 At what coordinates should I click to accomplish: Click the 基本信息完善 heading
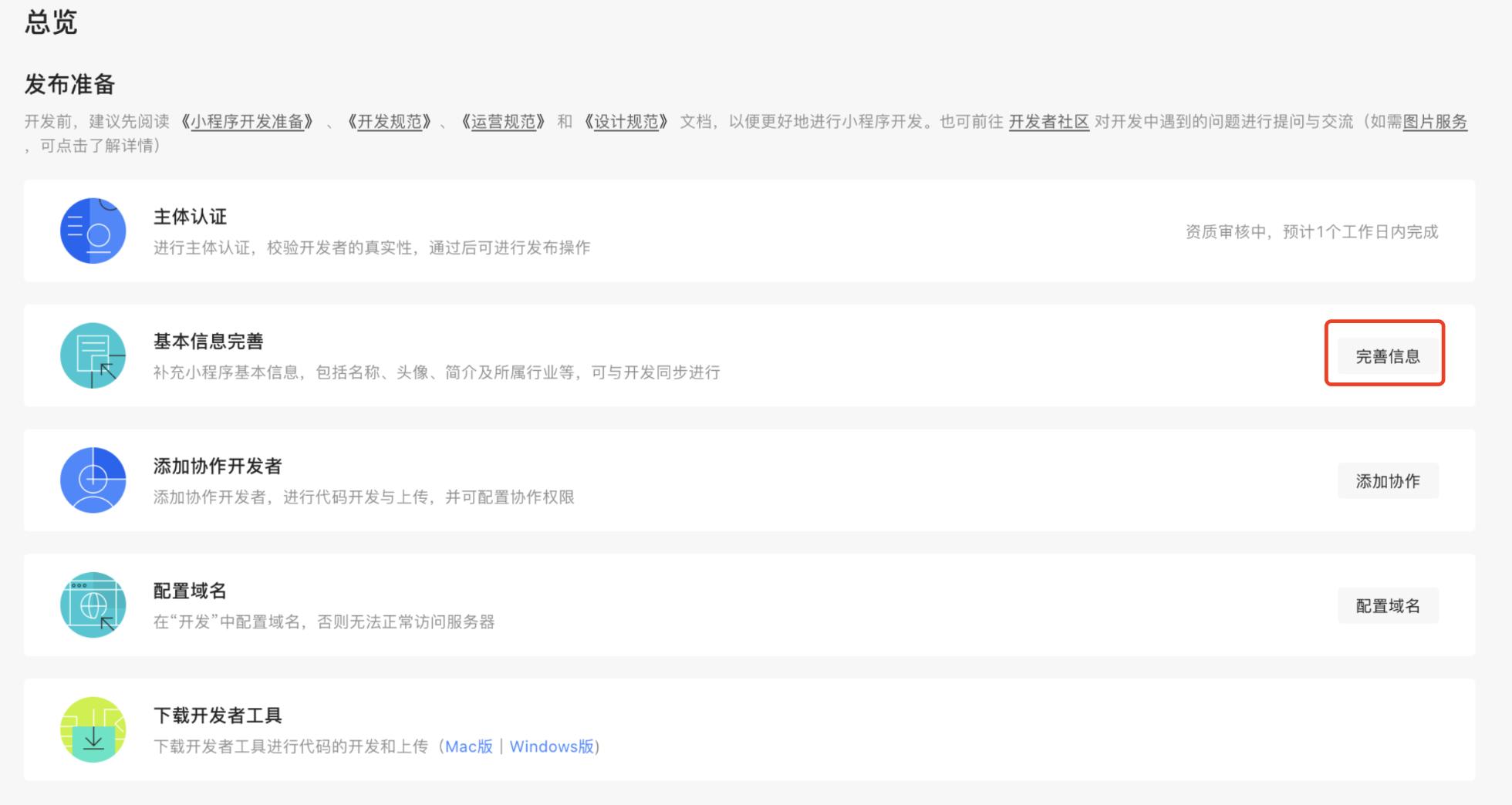208,342
